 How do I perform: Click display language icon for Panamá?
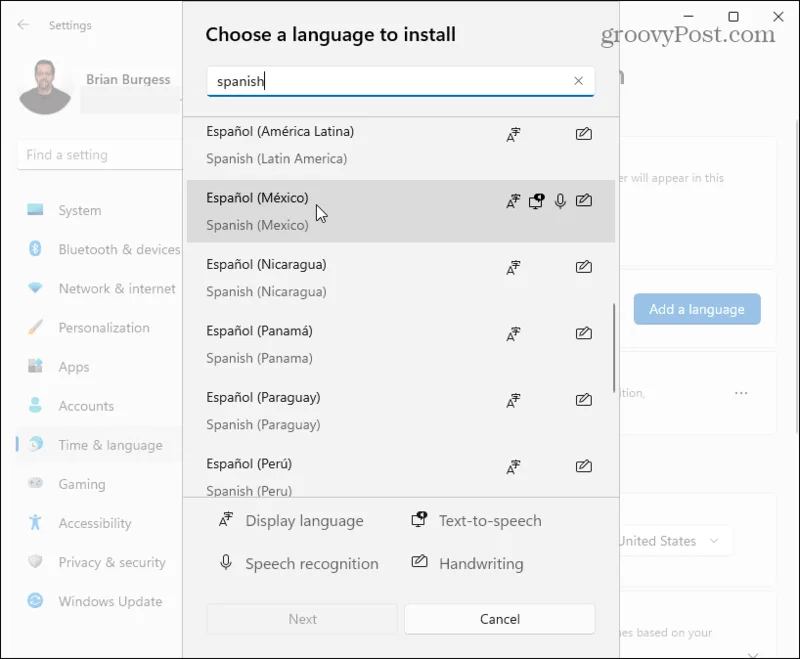513,334
